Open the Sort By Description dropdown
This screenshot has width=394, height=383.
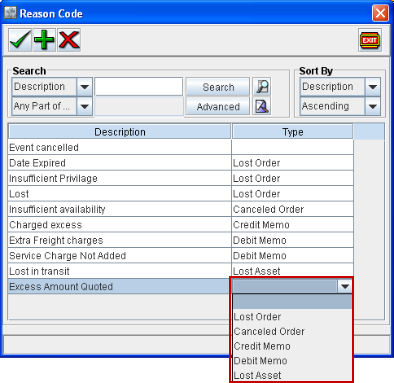click(373, 87)
